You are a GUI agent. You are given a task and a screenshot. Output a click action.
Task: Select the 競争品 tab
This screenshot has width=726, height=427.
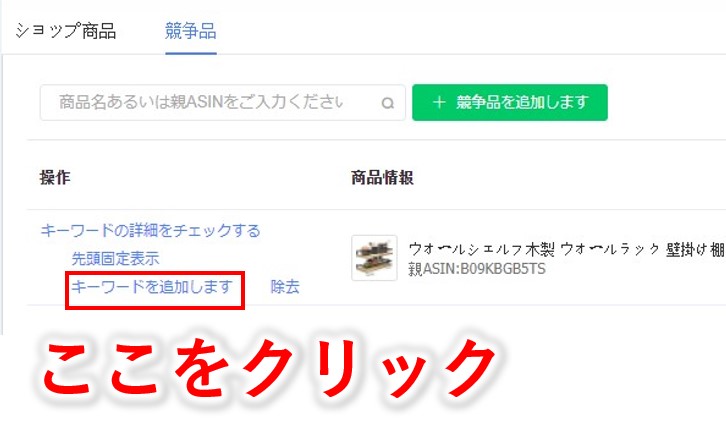[191, 31]
